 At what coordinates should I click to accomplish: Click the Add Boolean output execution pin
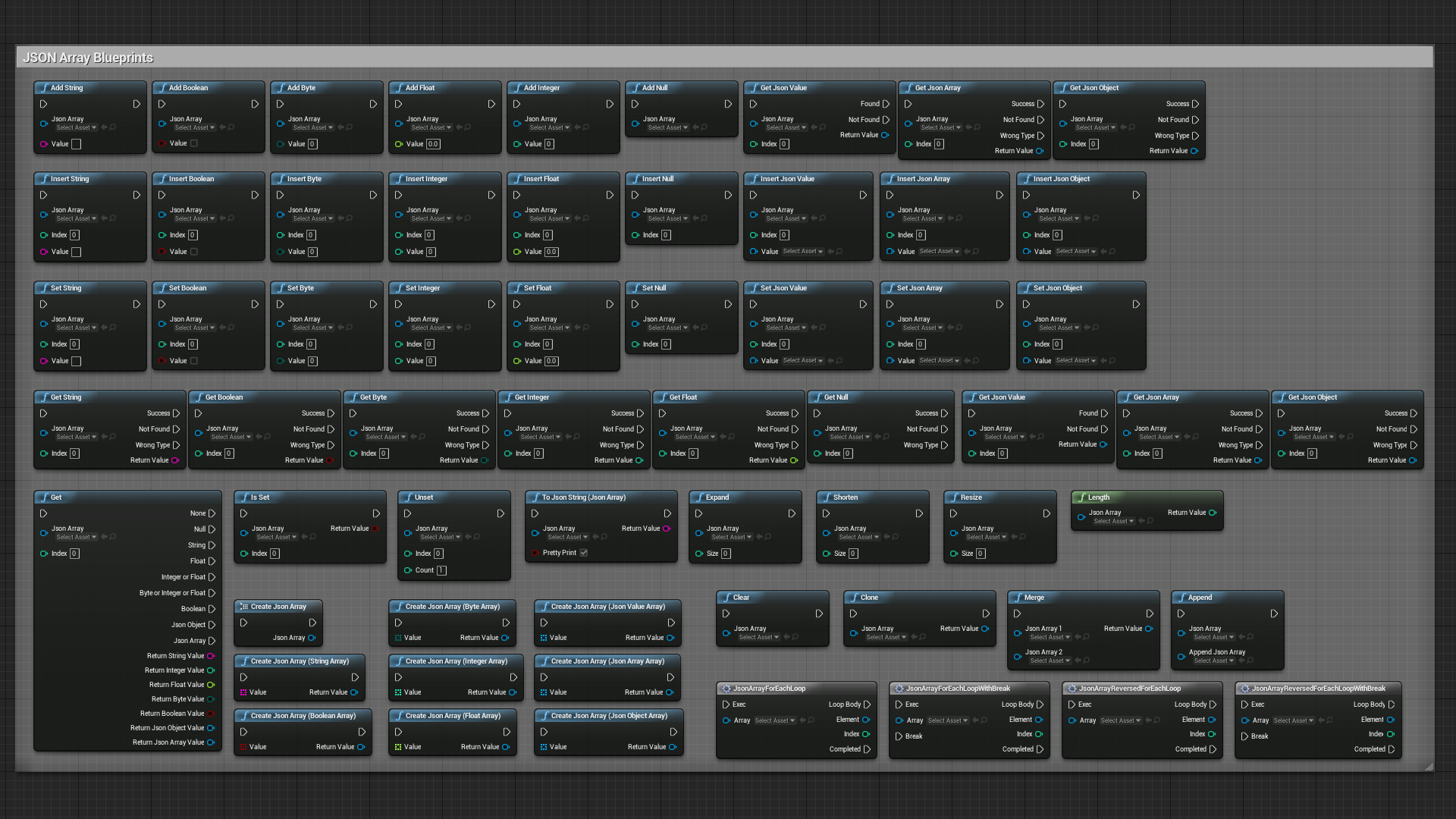point(255,104)
